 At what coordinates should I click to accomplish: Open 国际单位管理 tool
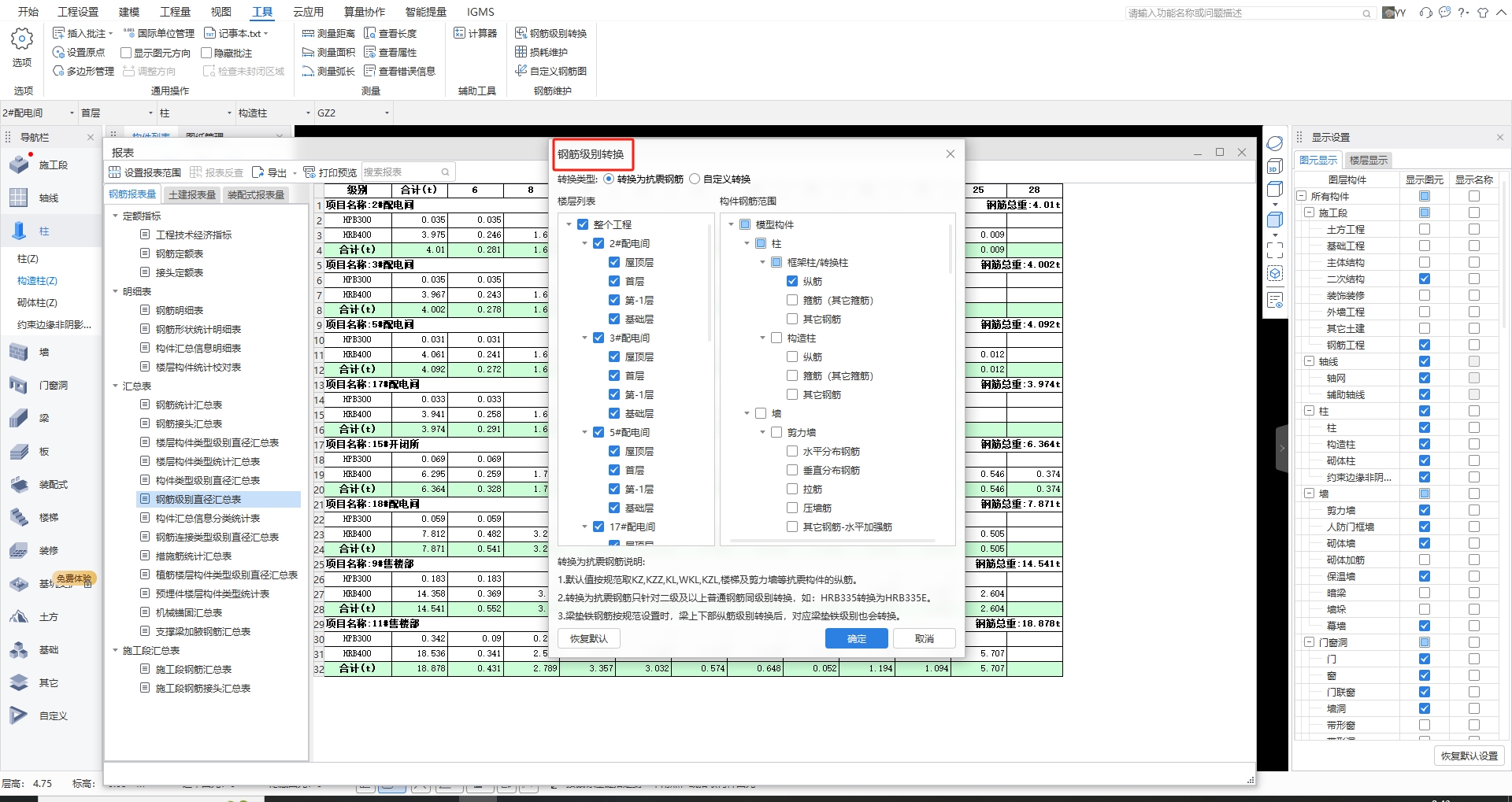tap(158, 33)
